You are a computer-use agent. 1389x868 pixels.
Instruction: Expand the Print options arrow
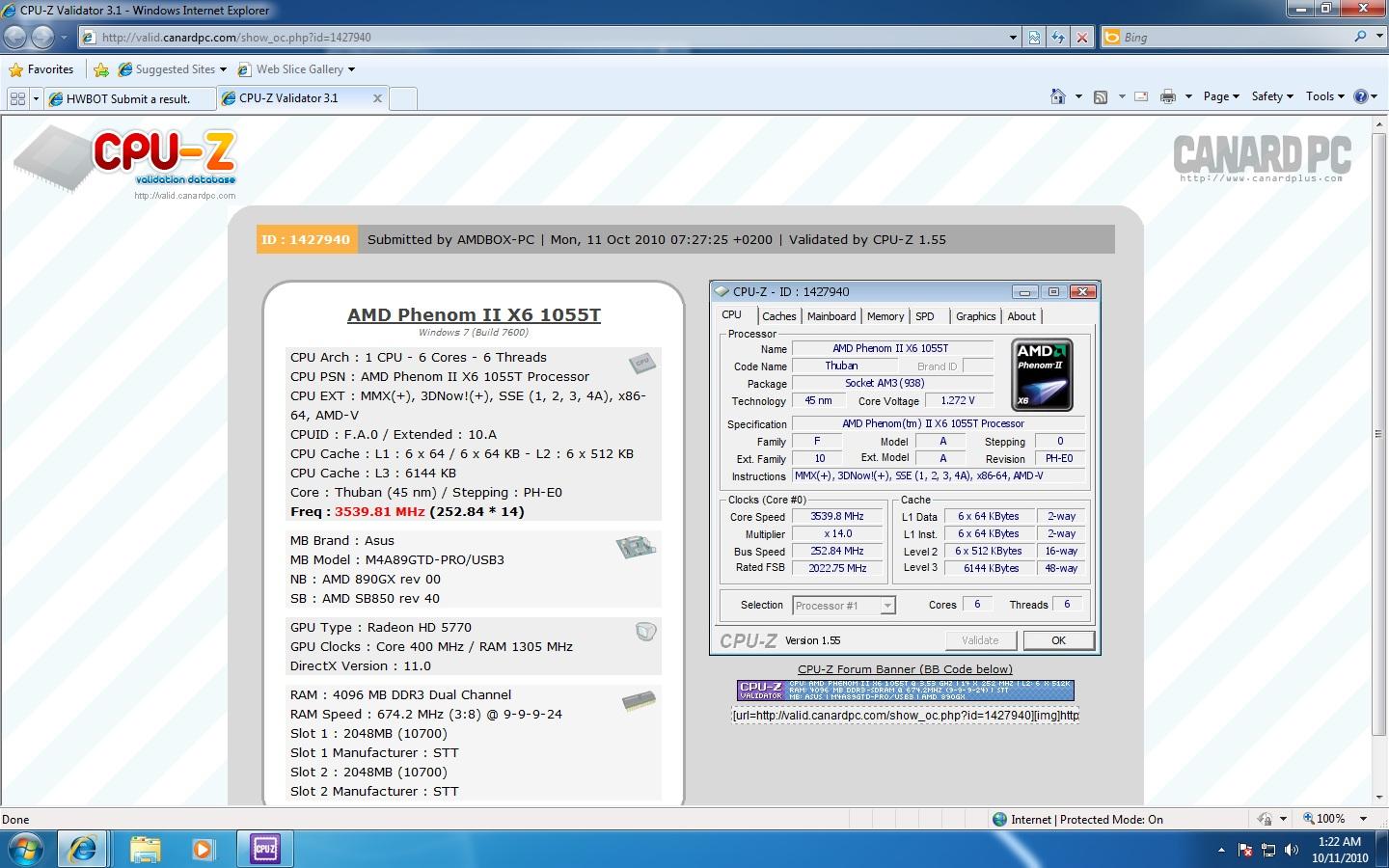coord(1188,96)
